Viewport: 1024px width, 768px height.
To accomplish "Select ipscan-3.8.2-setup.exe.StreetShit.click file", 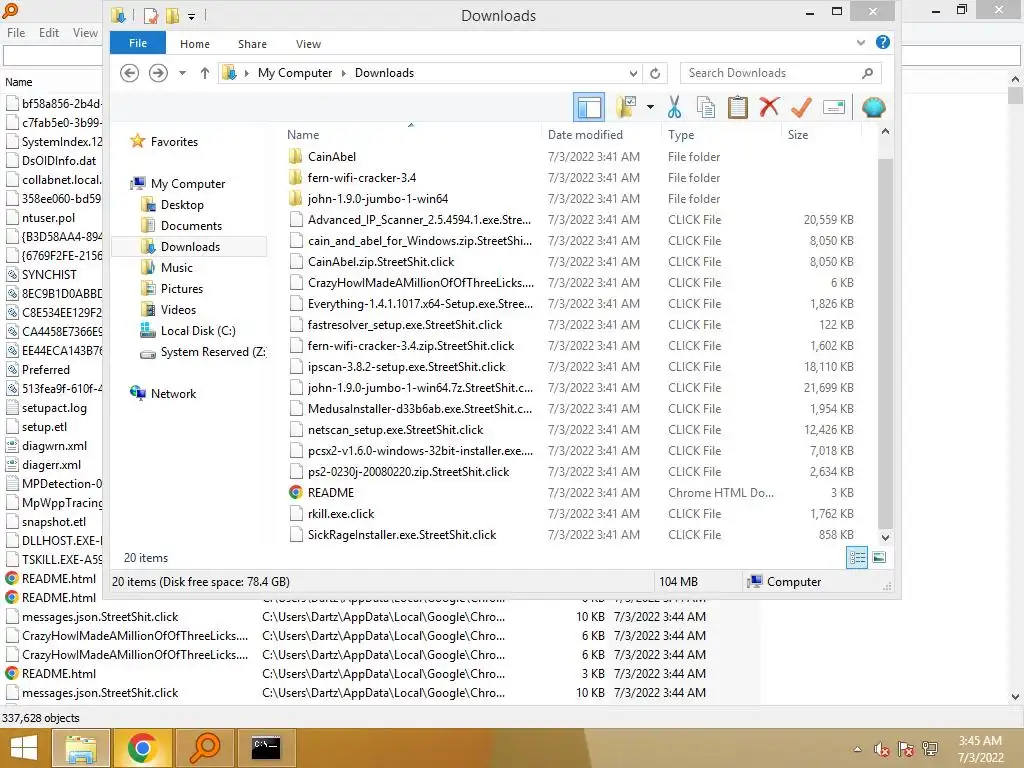I will pos(406,366).
